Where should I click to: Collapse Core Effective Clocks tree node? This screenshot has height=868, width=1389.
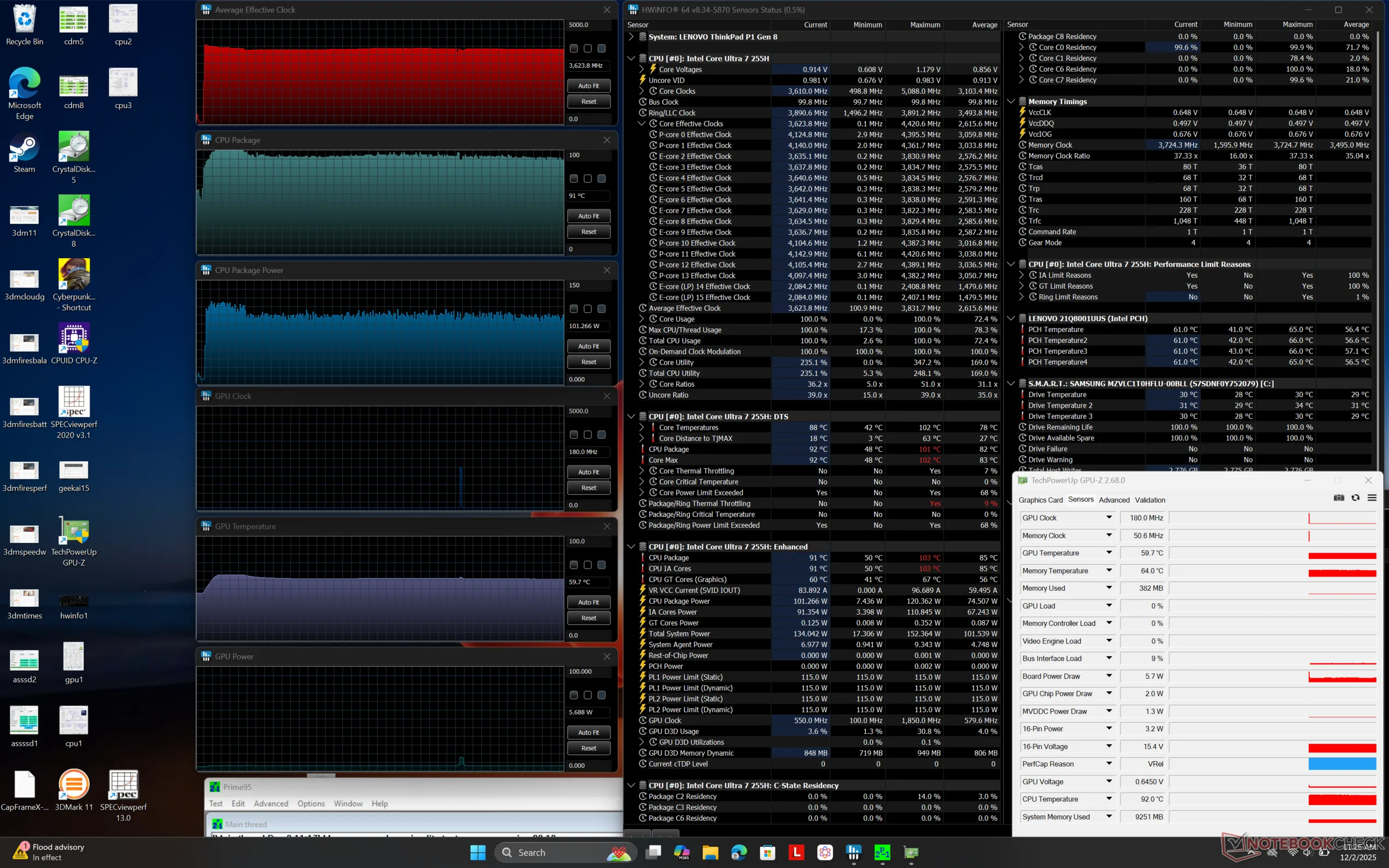click(642, 124)
